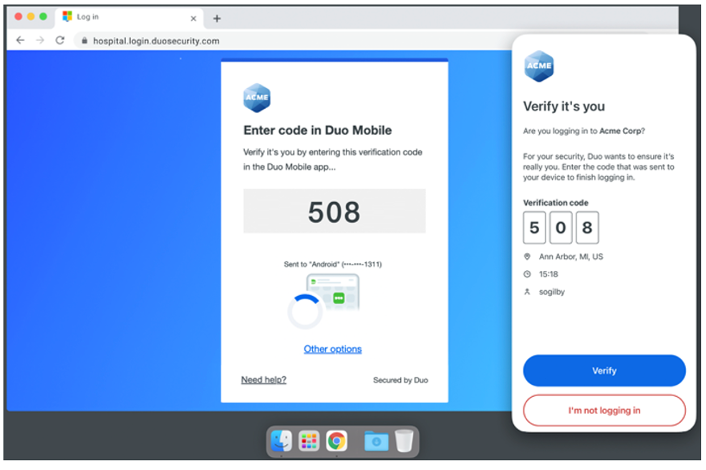Image resolution: width=706 pixels, height=470 pixels.
Task: Click the I'm not logging in button
Action: pyautogui.click(x=604, y=411)
